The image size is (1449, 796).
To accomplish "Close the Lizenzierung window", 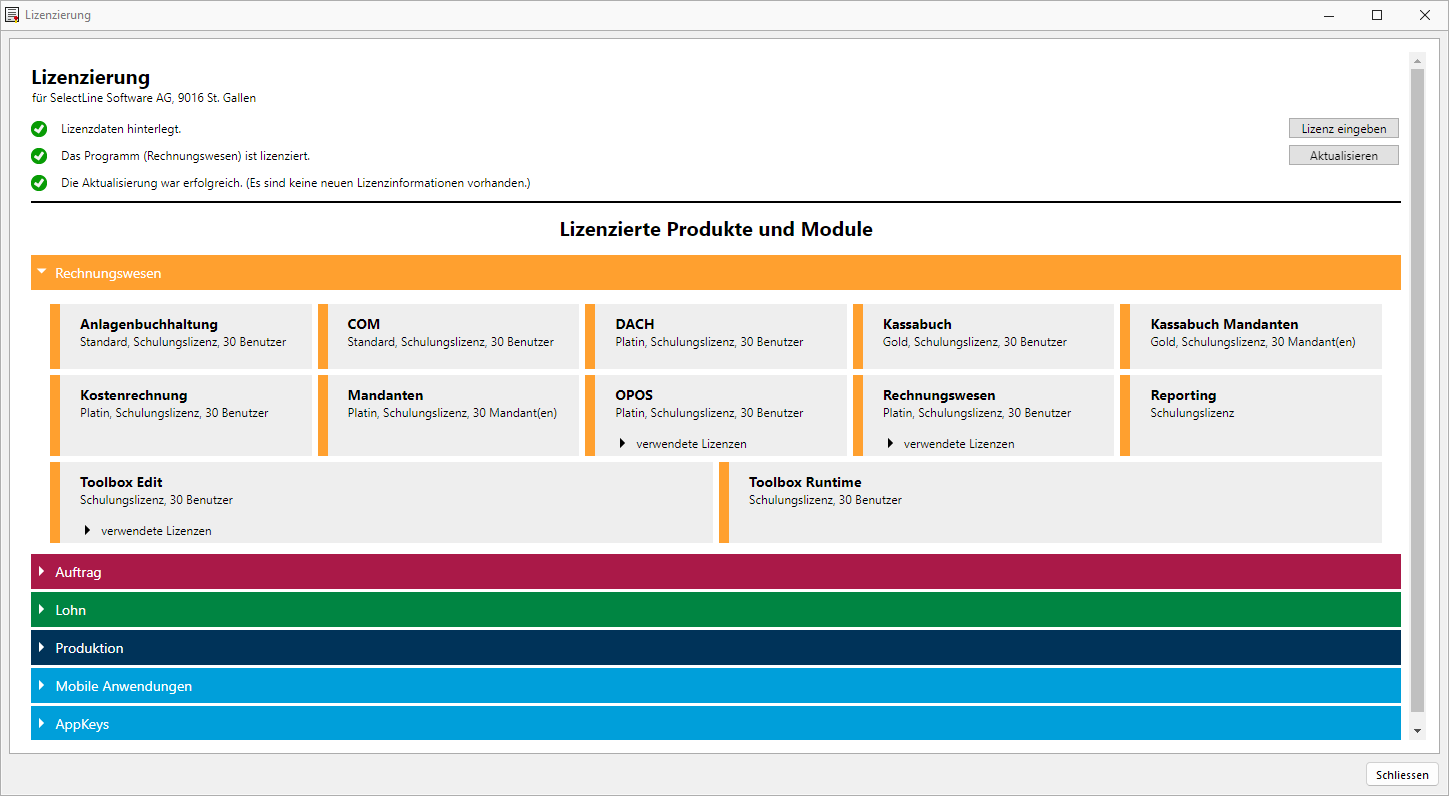I will pyautogui.click(x=1424, y=15).
